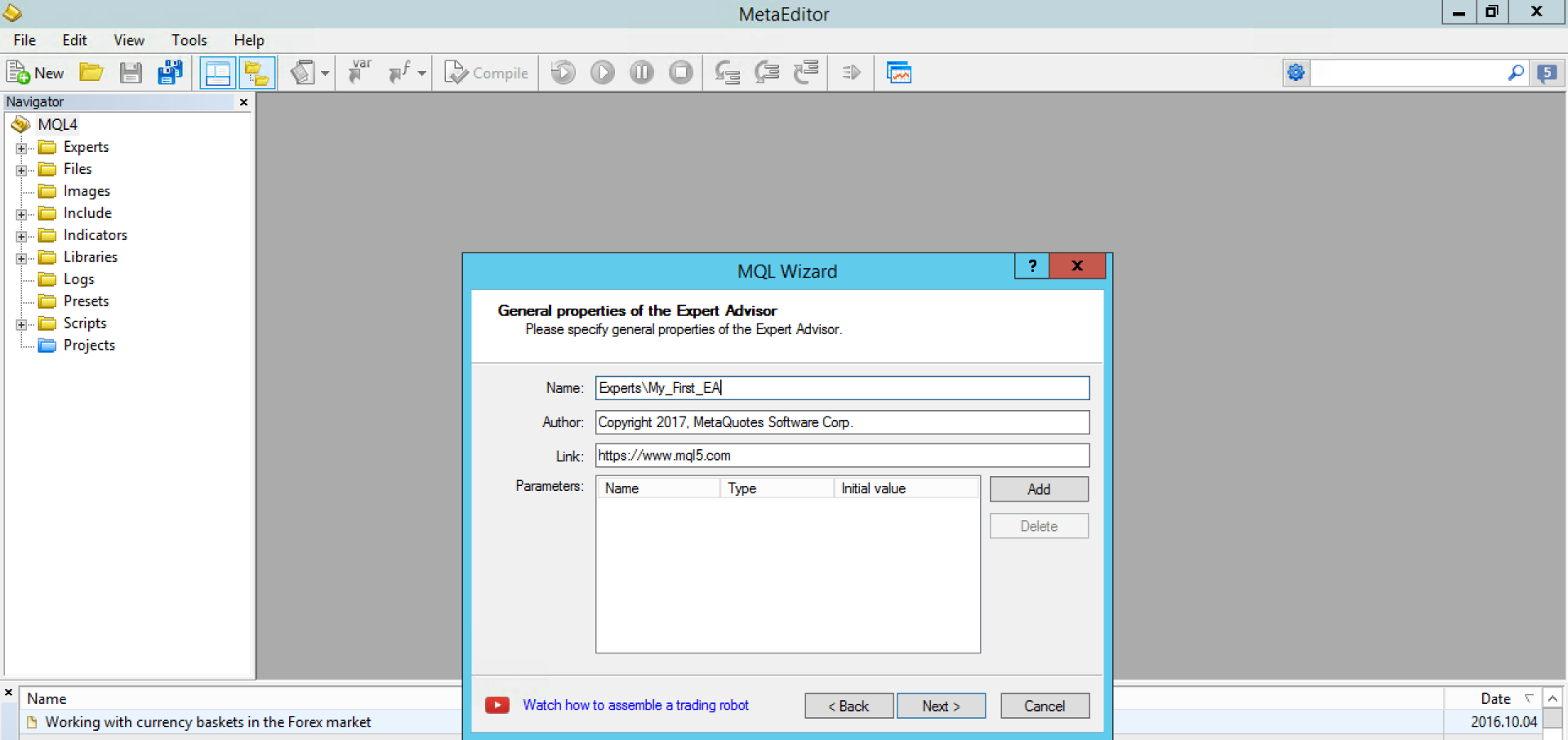Click the Back button in wizard
Image resolution: width=1568 pixels, height=740 pixels.
click(x=849, y=706)
